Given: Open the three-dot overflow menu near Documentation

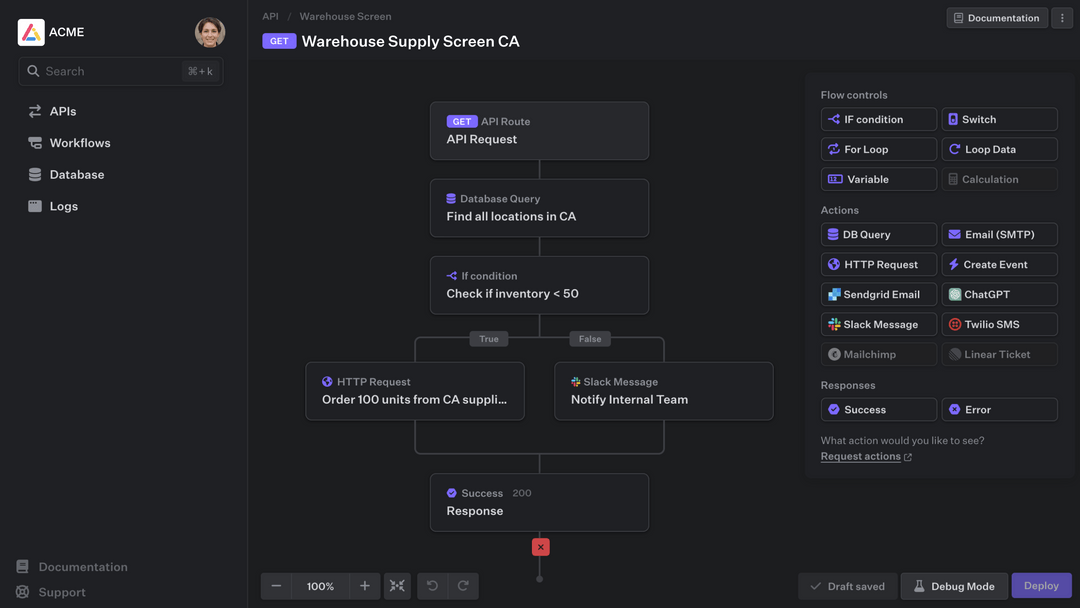Looking at the screenshot, I should 1062,17.
